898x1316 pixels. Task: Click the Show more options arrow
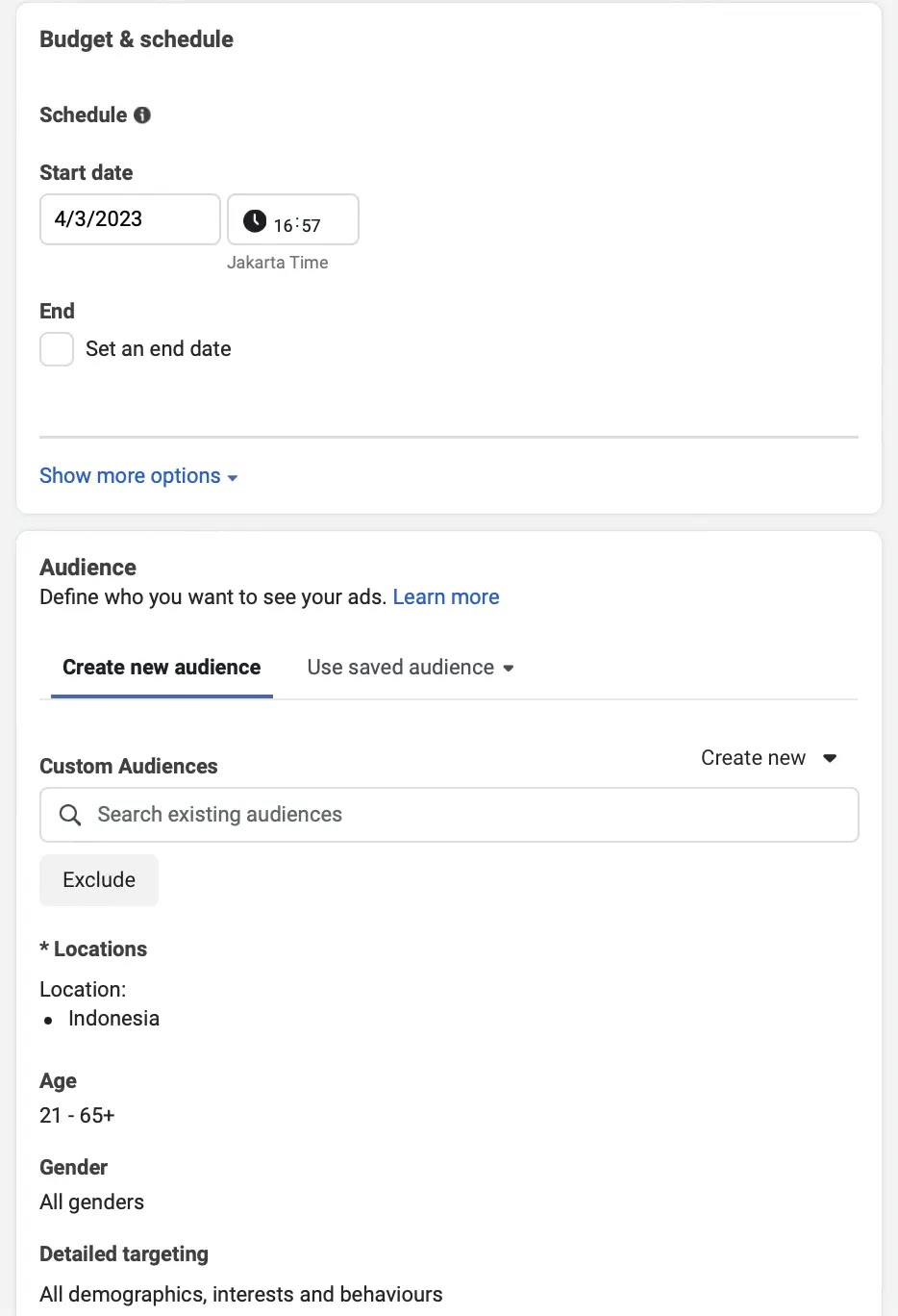click(233, 477)
